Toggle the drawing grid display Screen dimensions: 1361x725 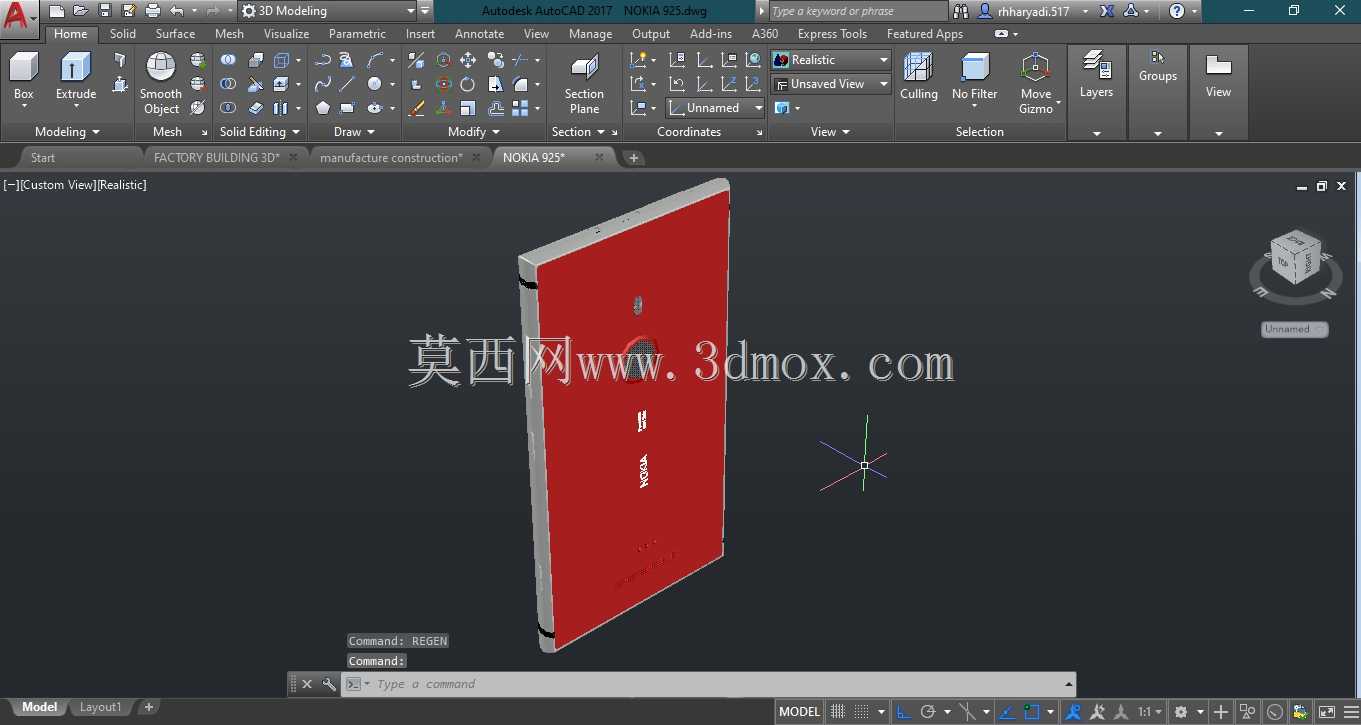click(x=838, y=712)
